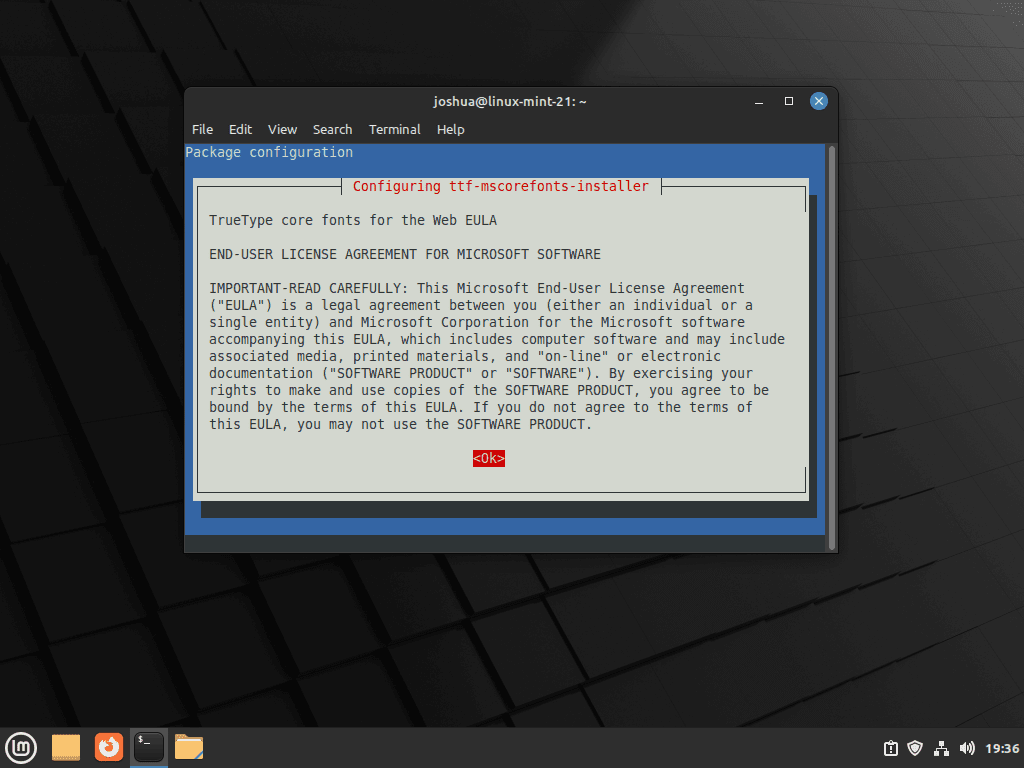
Task: Click the Configuring ttf-mscorefonts-installer title
Action: pos(500,186)
